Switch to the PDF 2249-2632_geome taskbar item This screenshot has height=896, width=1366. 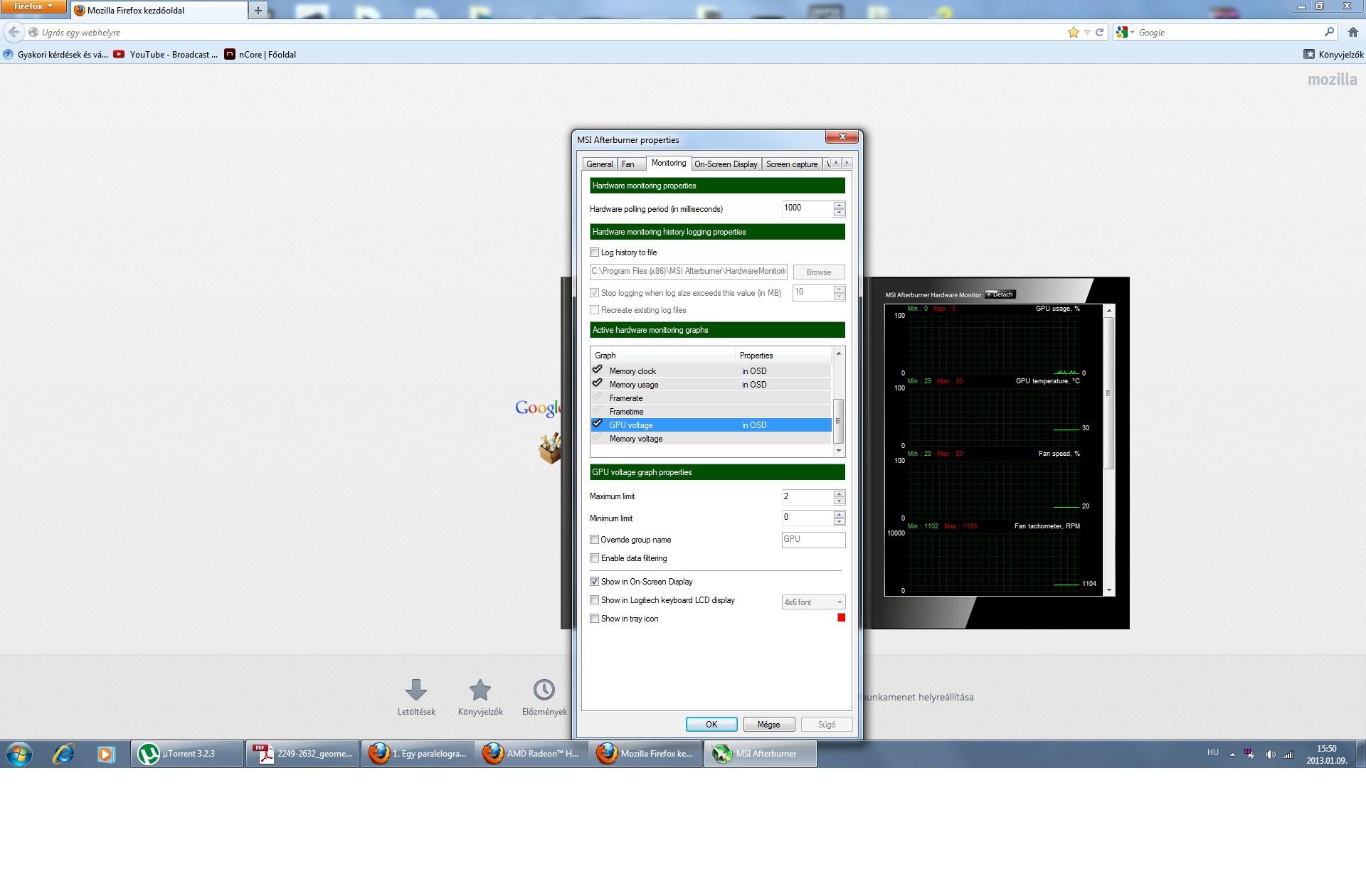302,754
